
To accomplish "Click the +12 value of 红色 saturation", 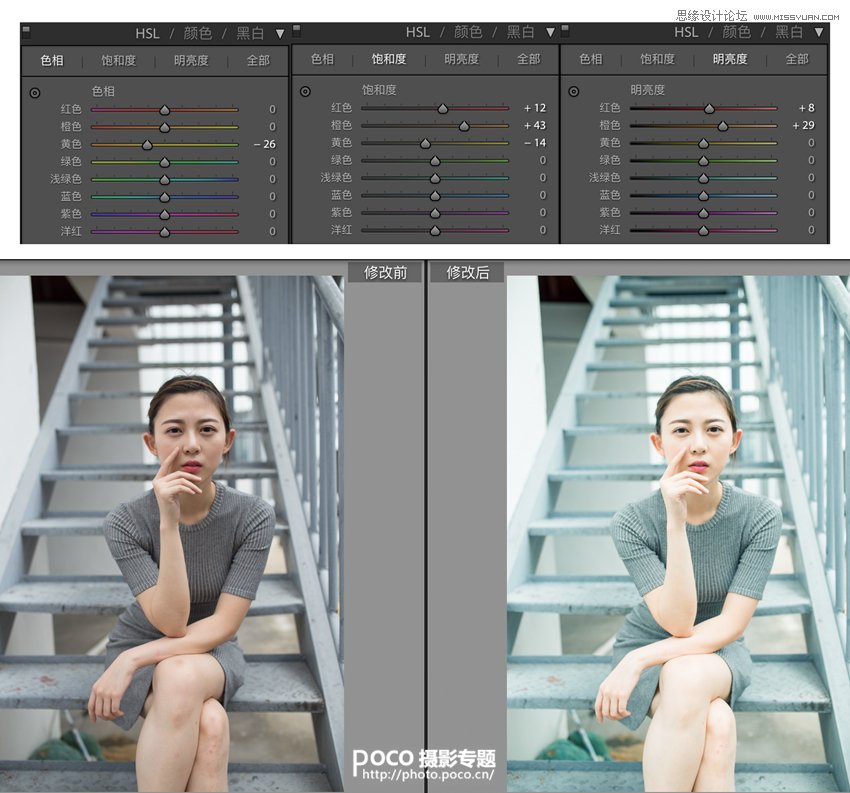I will click(535, 108).
